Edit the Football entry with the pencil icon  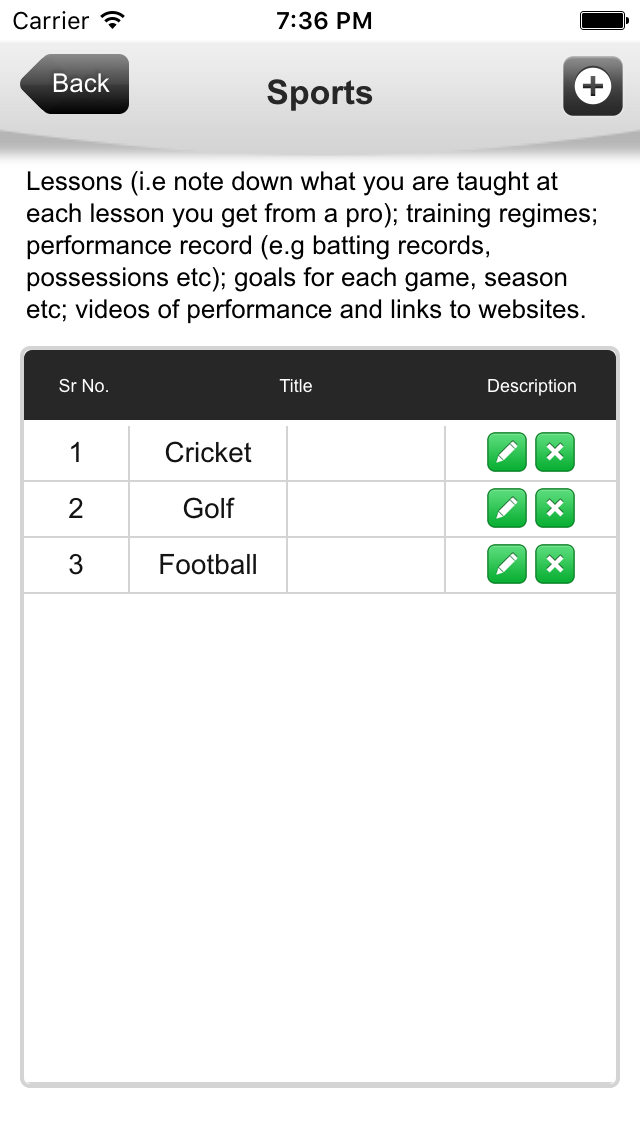point(507,564)
